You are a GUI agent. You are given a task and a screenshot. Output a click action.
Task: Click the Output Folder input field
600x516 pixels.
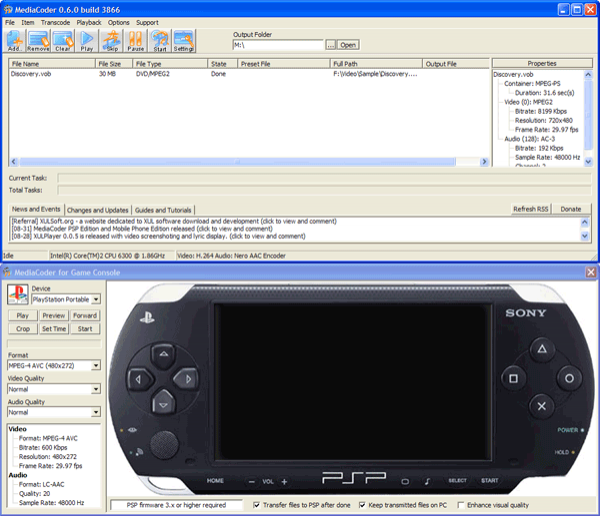[x=278, y=45]
